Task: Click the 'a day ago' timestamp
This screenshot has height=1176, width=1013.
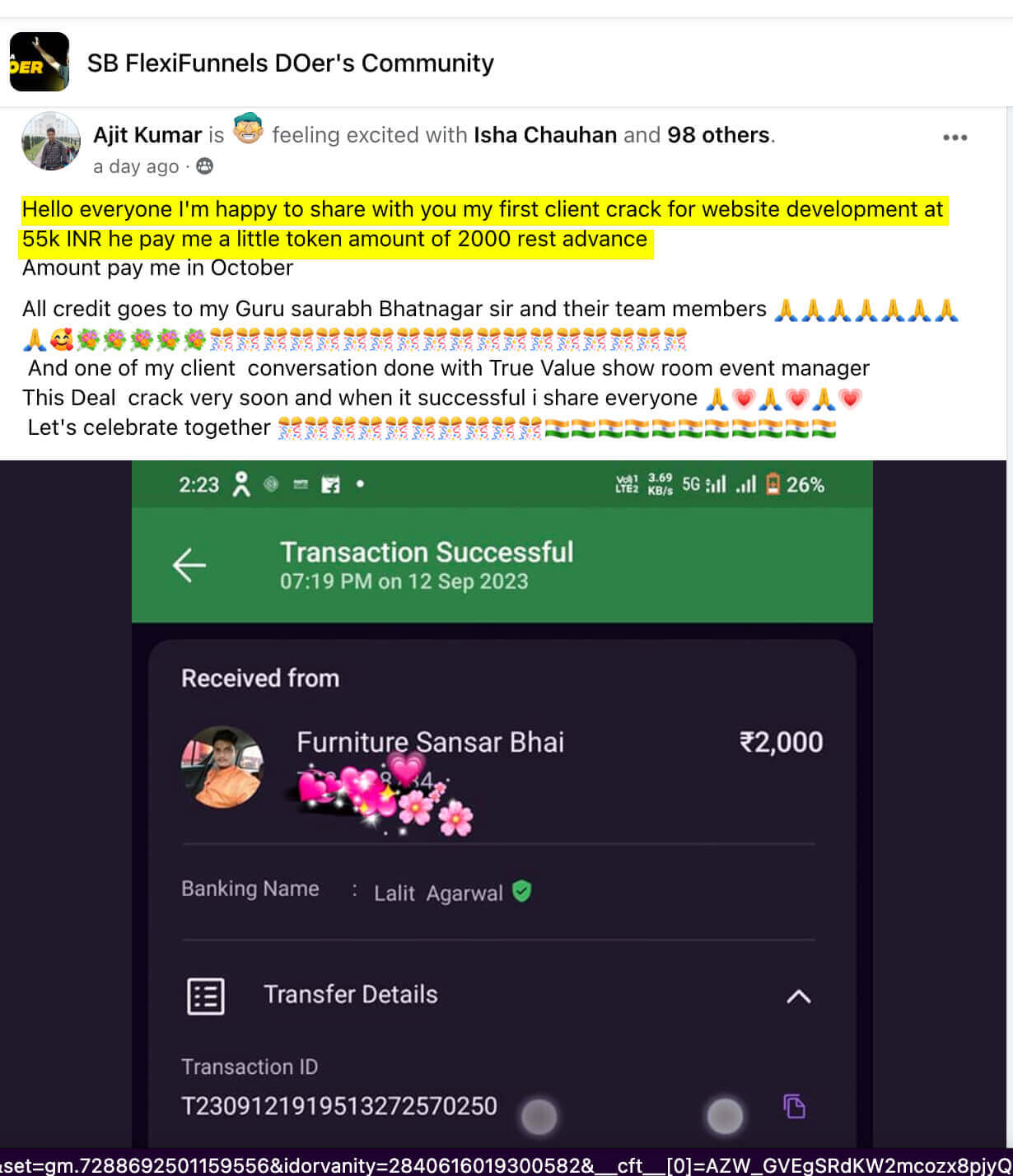Action: pos(136,167)
